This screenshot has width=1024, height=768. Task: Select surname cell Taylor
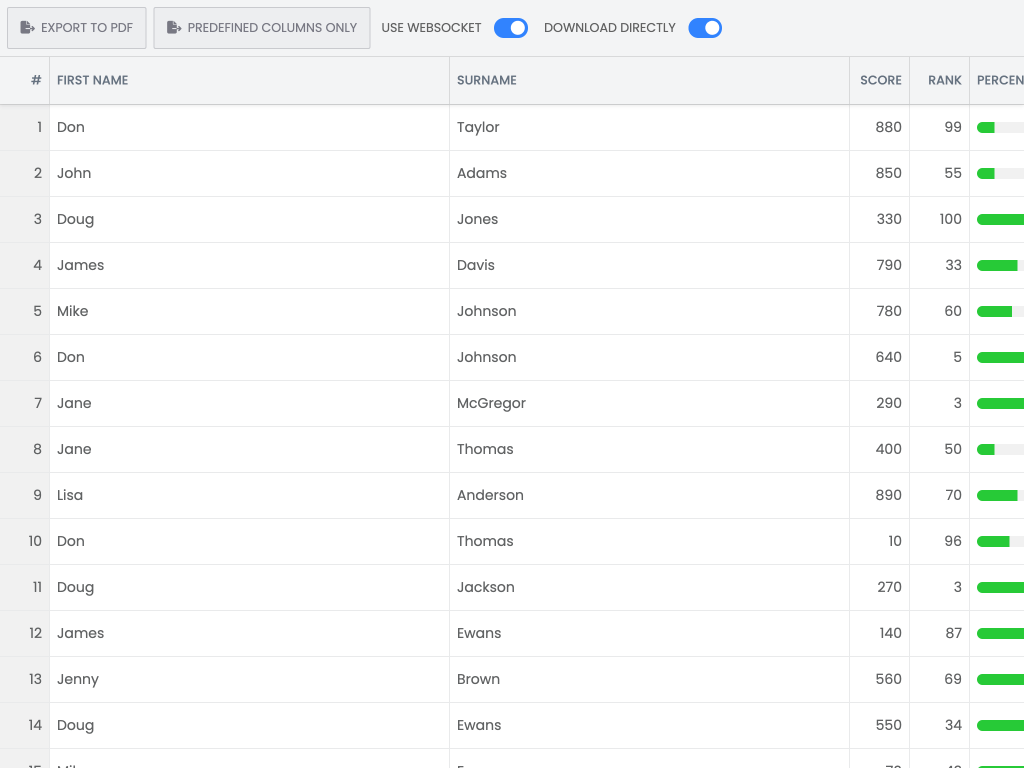[649, 127]
